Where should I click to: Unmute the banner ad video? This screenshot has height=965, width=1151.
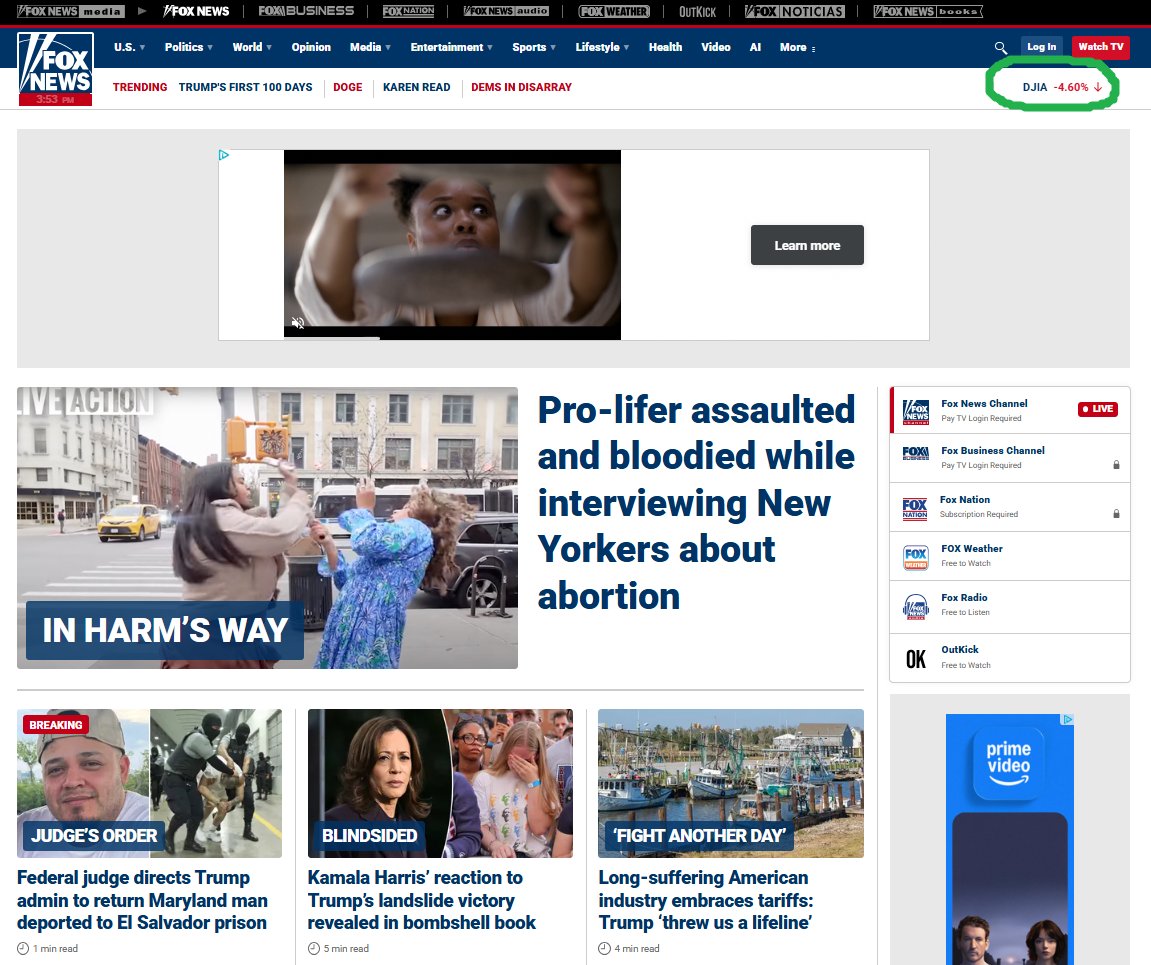[x=298, y=323]
